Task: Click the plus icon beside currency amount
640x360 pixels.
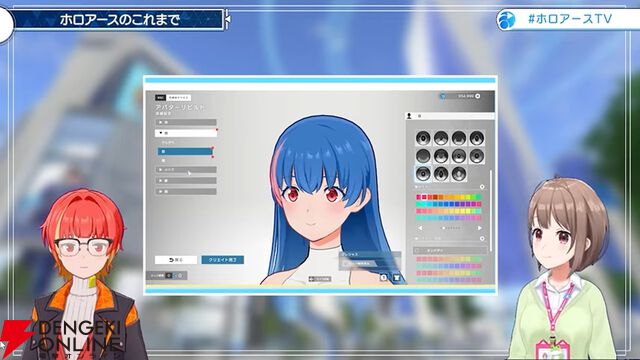Action: pos(478,96)
